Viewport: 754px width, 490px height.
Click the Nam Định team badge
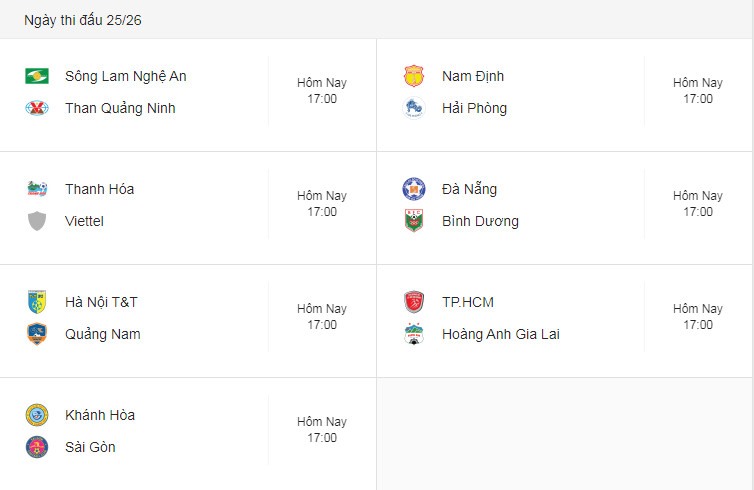414,76
